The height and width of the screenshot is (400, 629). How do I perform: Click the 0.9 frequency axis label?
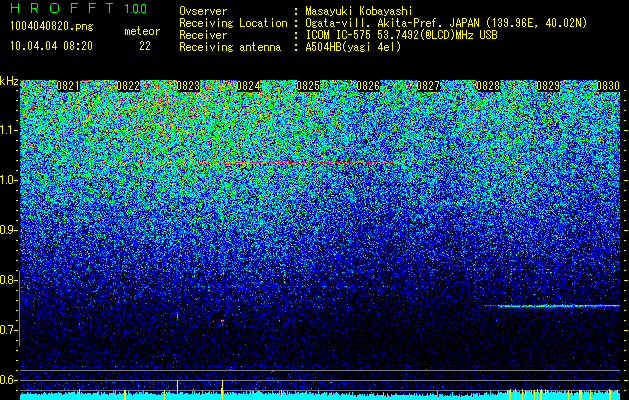pos(8,230)
